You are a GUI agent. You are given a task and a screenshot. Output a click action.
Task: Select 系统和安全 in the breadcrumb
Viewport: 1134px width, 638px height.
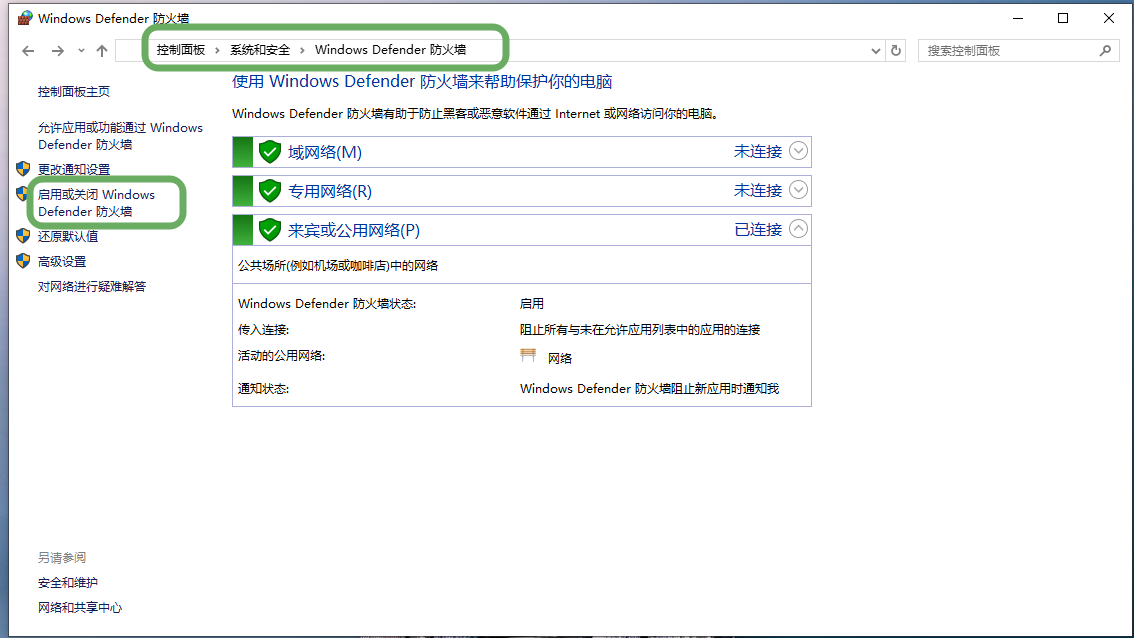260,50
